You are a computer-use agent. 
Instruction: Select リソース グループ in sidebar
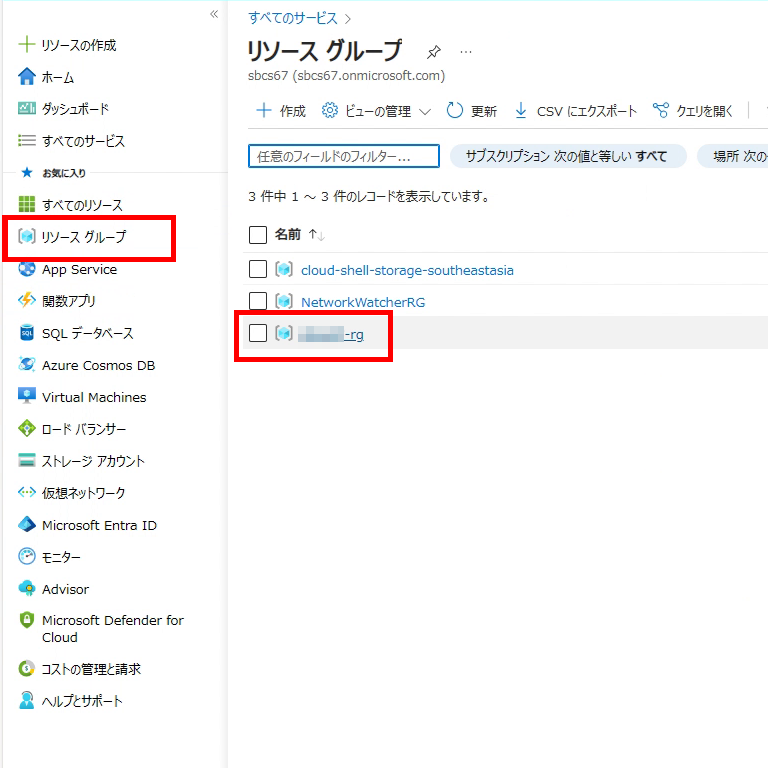click(84, 237)
